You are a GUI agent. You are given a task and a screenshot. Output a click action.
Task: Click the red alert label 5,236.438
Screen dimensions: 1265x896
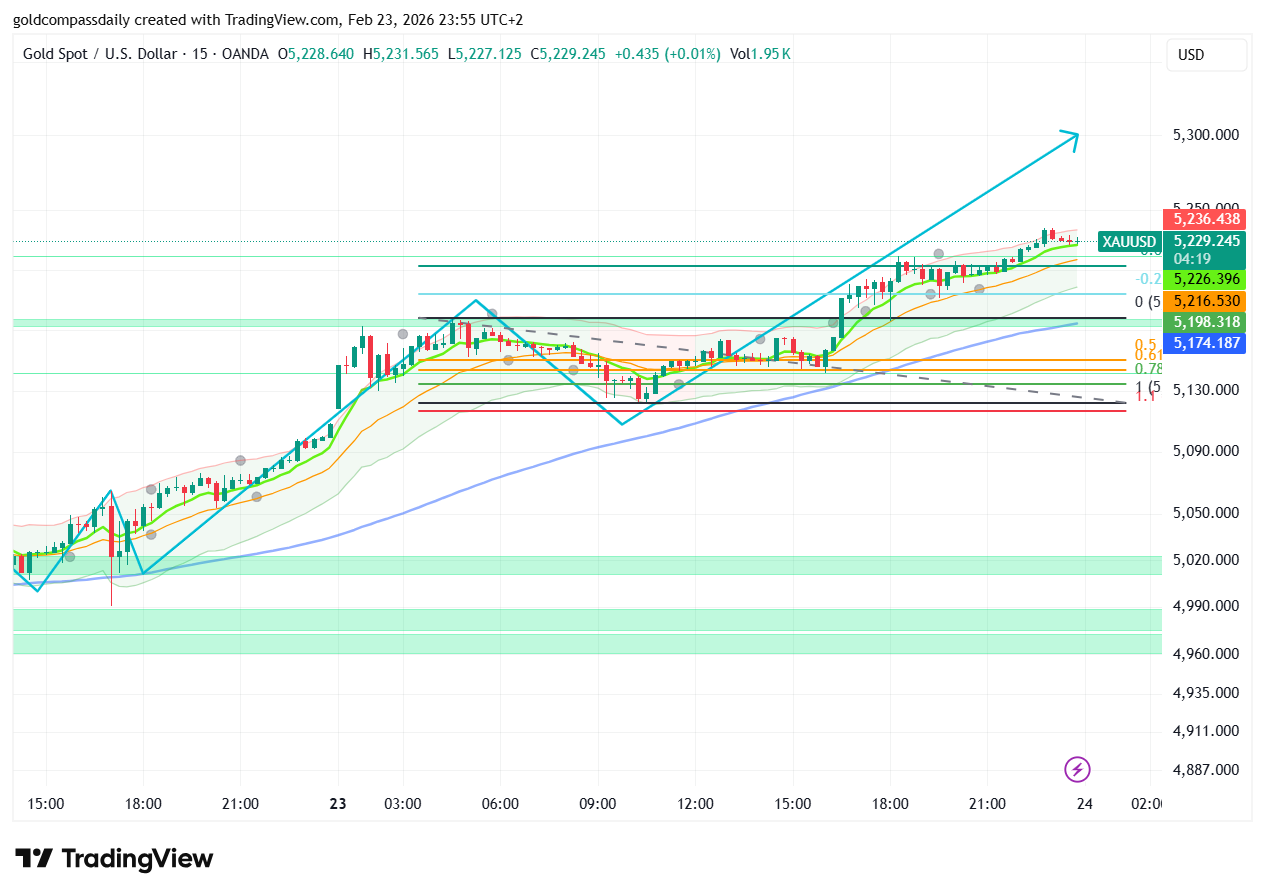[1205, 219]
